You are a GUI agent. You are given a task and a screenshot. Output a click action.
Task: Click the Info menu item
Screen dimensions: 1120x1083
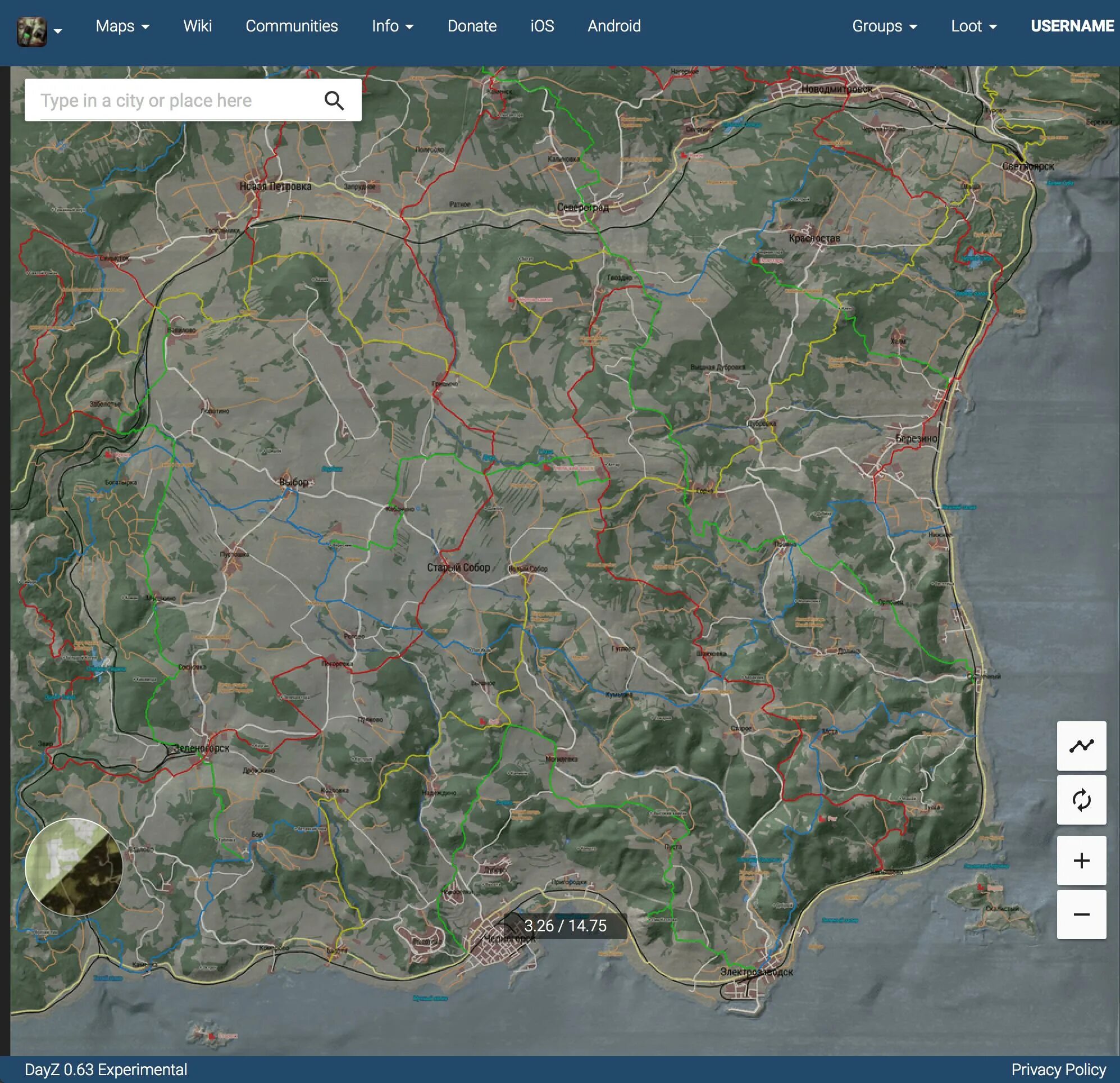pyautogui.click(x=390, y=25)
